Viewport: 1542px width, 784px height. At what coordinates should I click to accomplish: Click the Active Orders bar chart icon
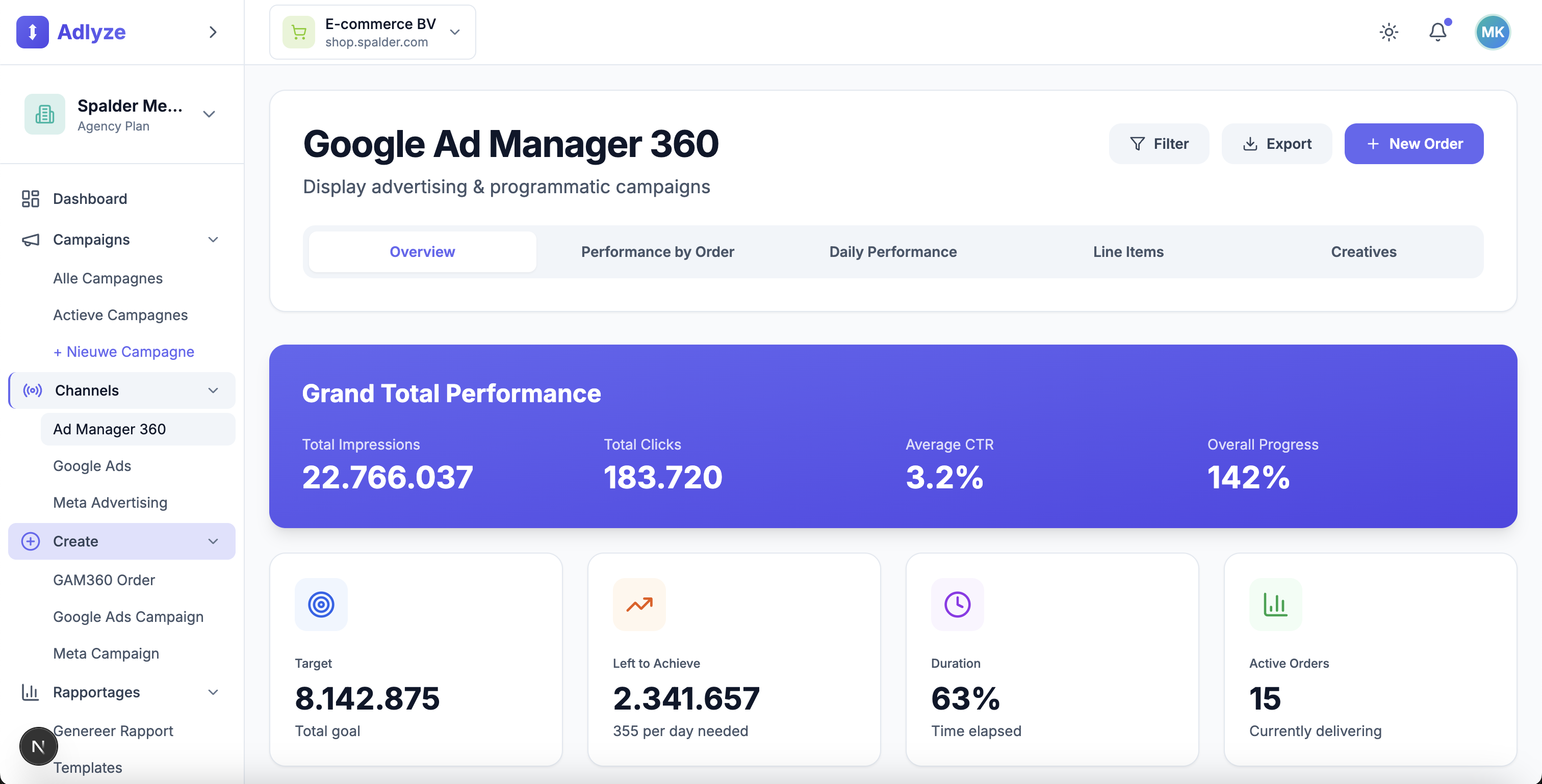[1275, 604]
